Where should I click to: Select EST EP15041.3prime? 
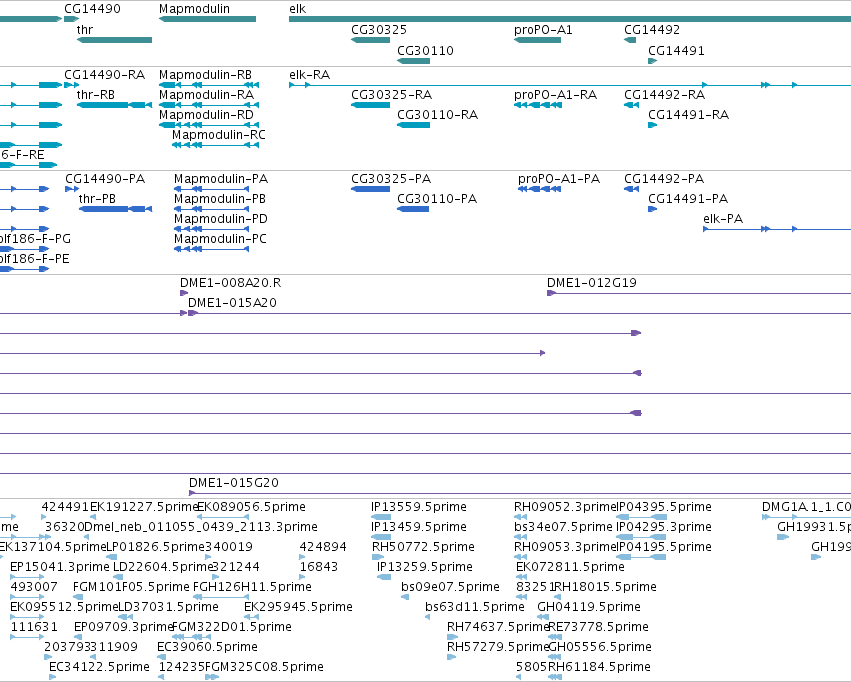tap(60, 566)
